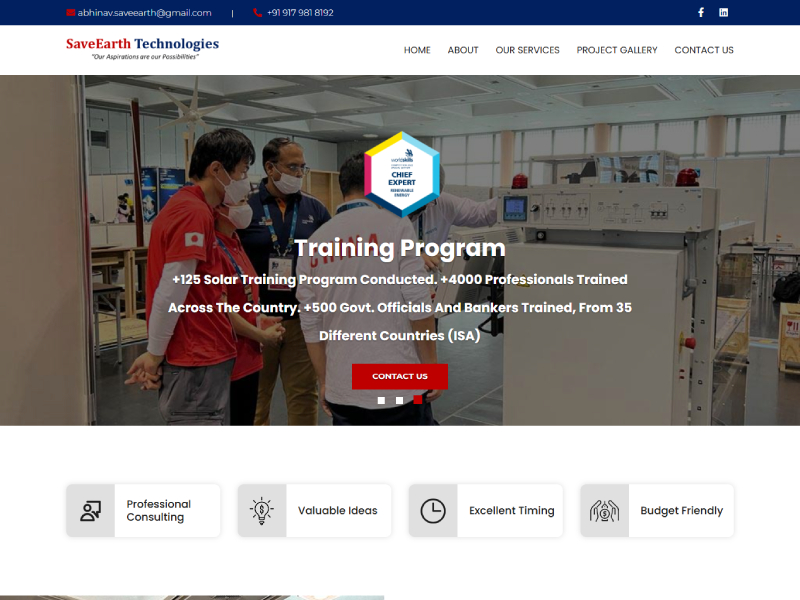Select the active red slide indicator
This screenshot has width=800, height=600.
(417, 400)
